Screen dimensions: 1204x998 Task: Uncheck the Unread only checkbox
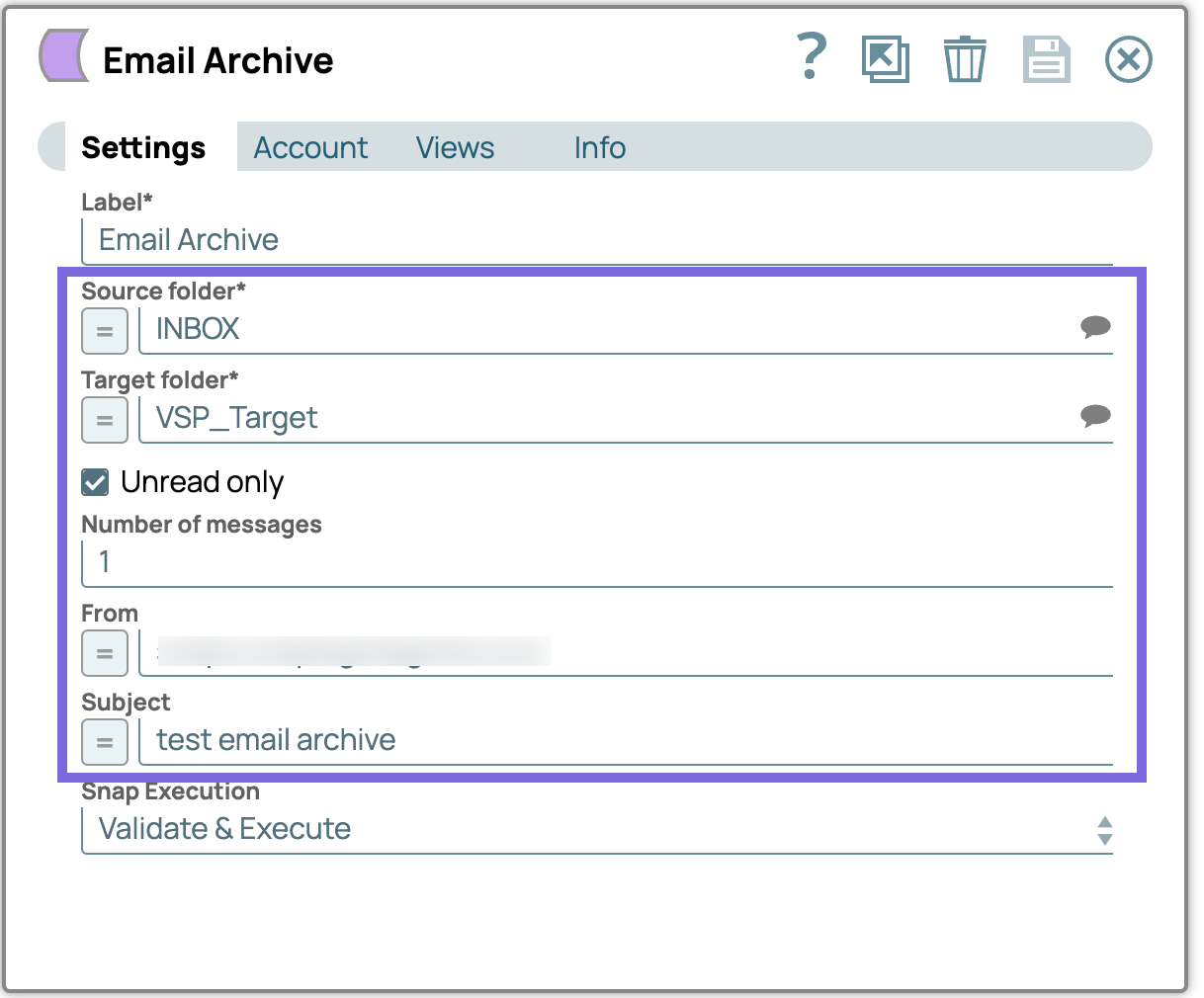click(x=96, y=482)
